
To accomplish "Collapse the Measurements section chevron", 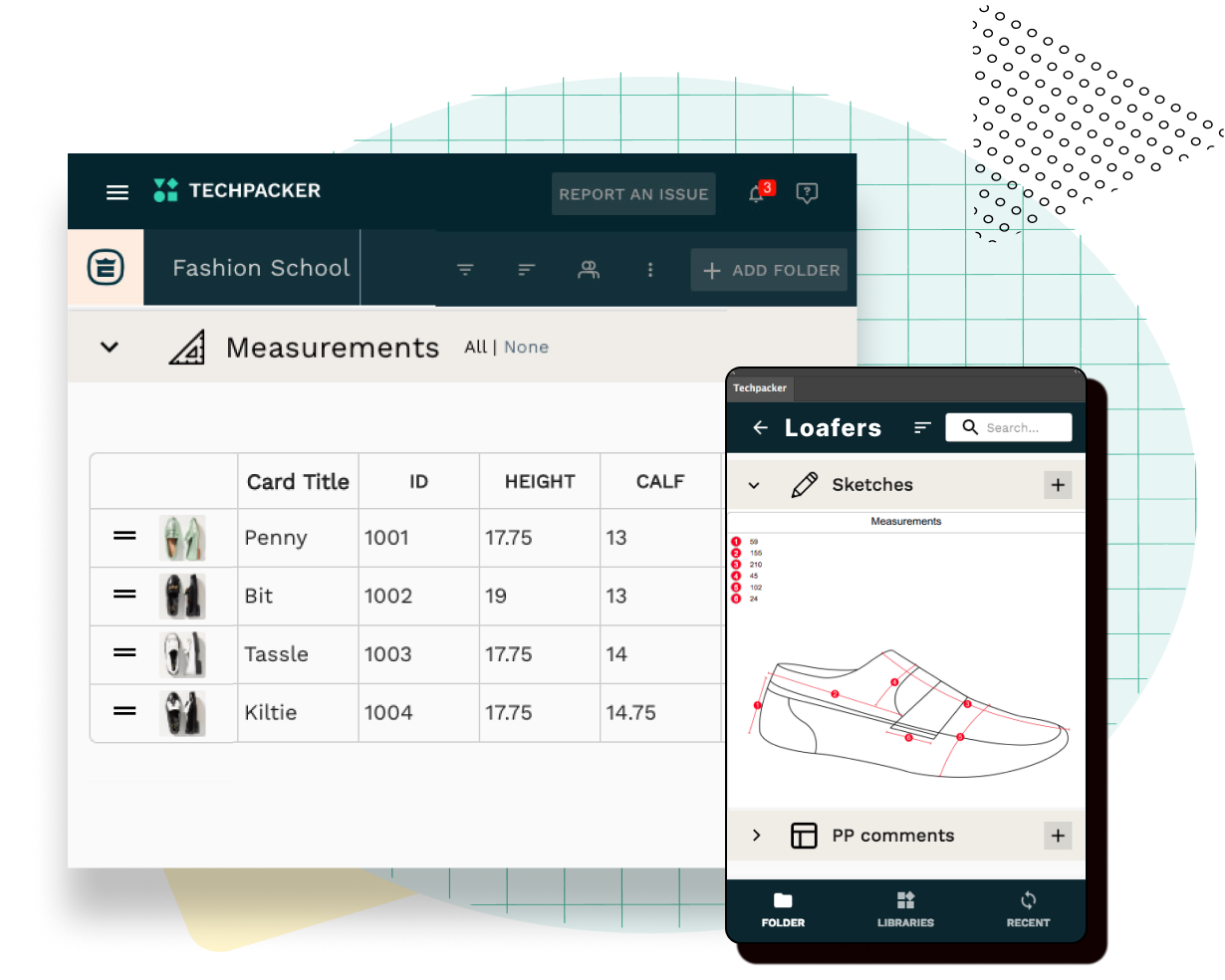I will click(109, 347).
